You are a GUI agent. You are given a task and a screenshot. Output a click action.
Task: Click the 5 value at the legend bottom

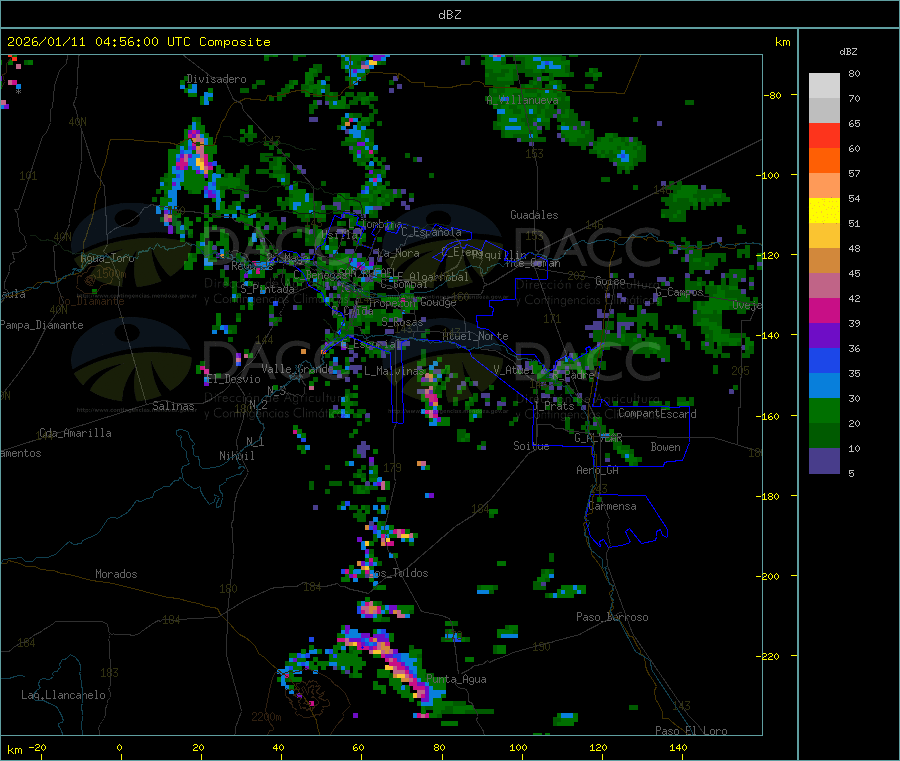tap(851, 473)
